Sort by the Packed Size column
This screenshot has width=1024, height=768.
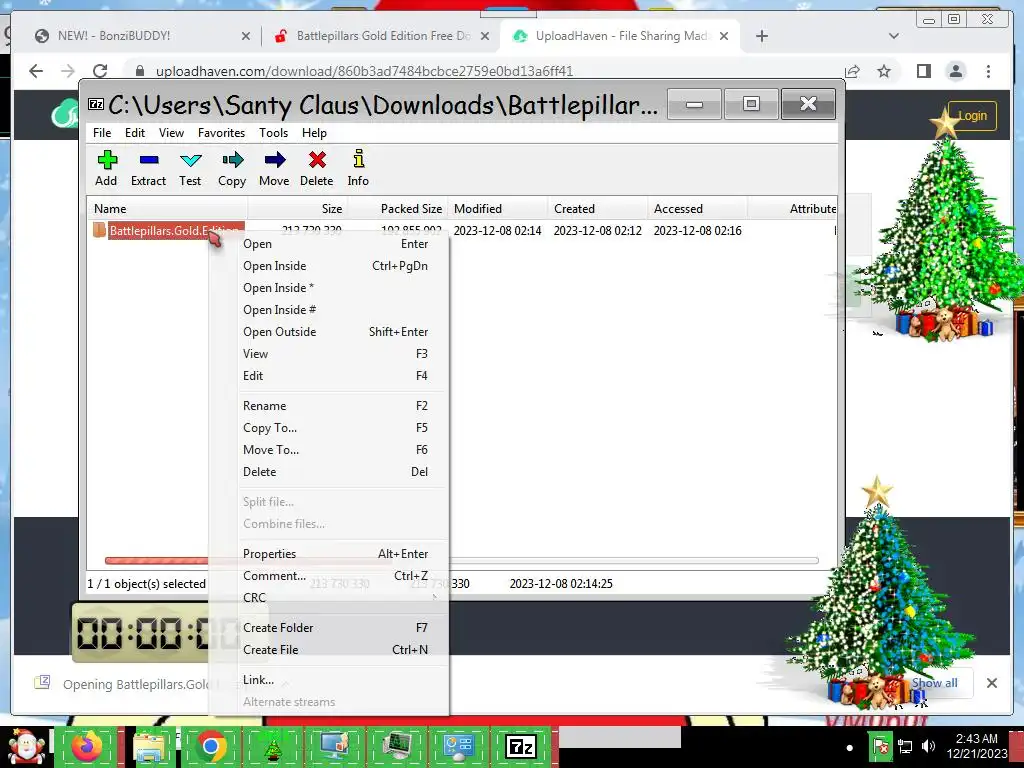point(397,209)
